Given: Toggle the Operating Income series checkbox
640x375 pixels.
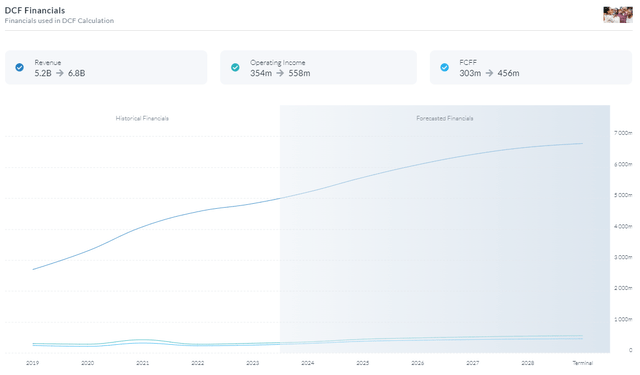Looking at the screenshot, I should pyautogui.click(x=235, y=67).
